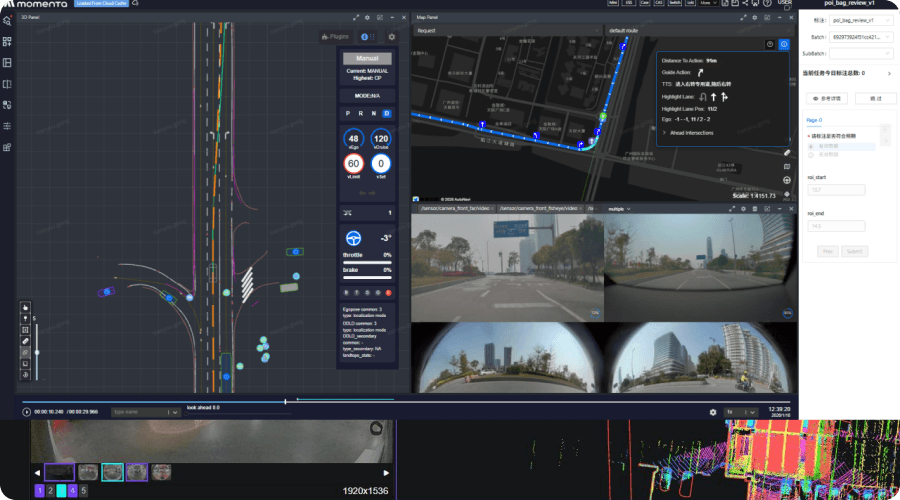The width and height of the screenshot is (900, 500).
Task: Select the first radio option under Page 0
Action: coord(811,146)
